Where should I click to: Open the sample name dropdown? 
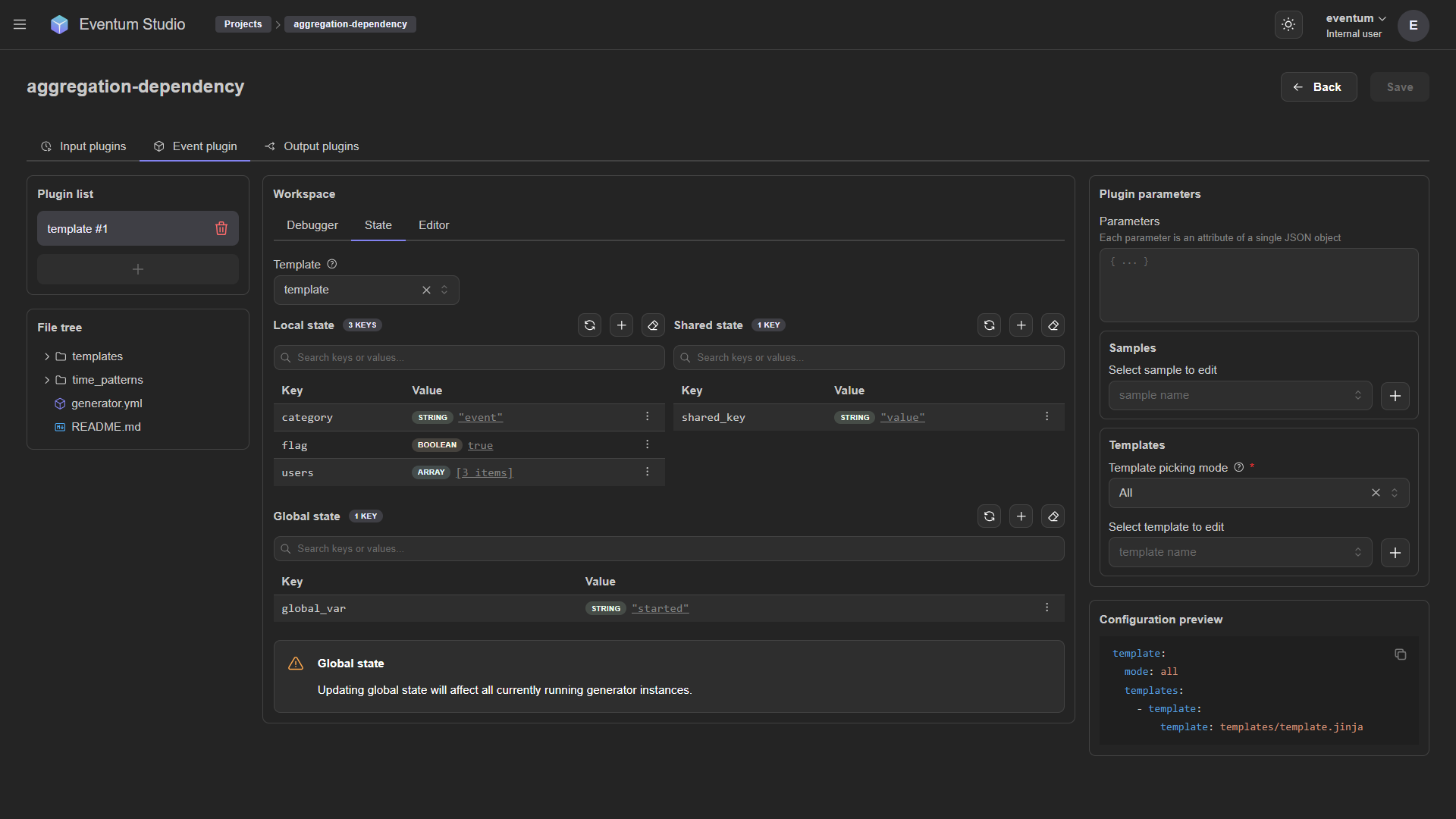click(x=1240, y=396)
